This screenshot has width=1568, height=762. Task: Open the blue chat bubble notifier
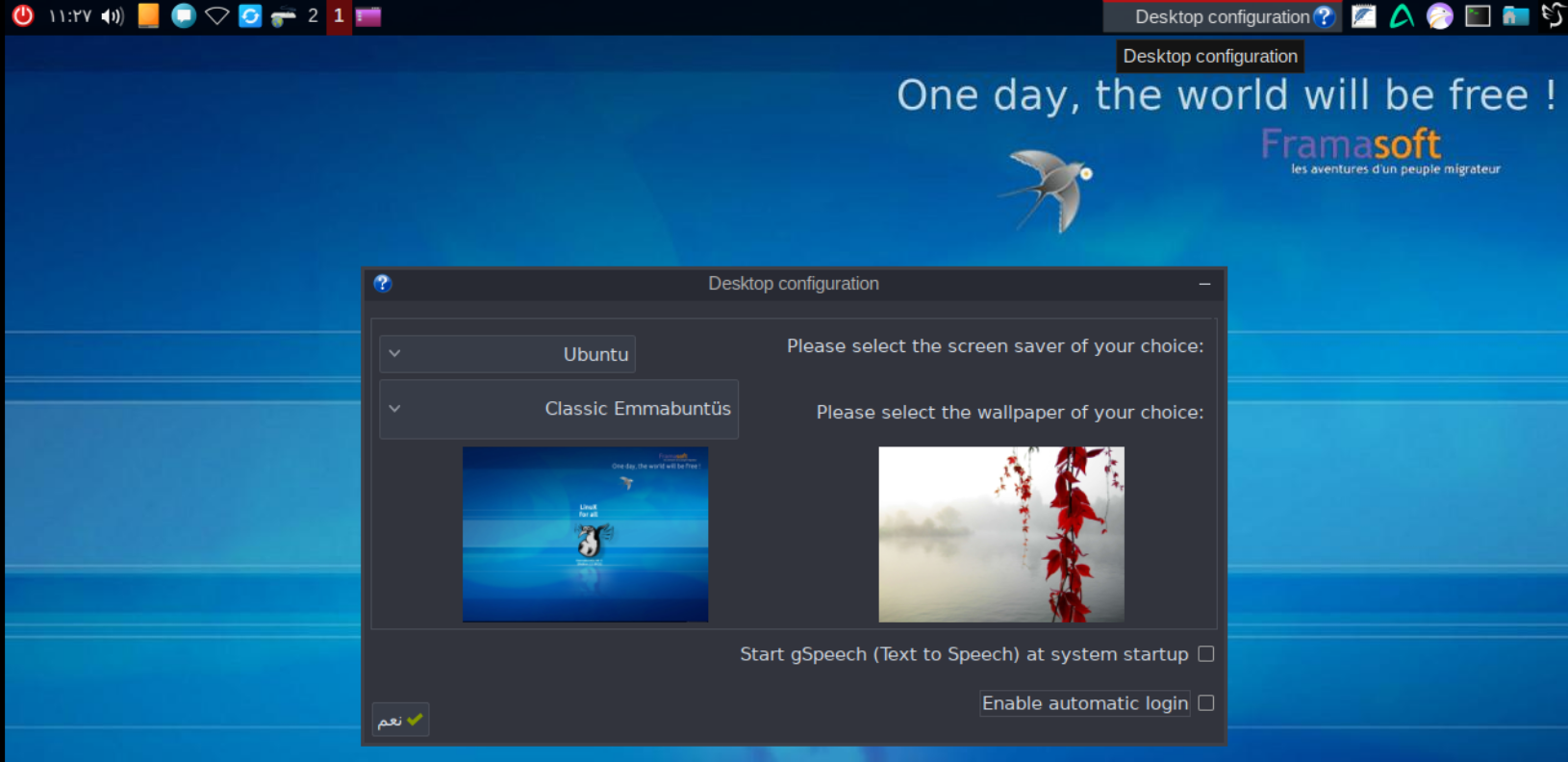pyautogui.click(x=184, y=15)
